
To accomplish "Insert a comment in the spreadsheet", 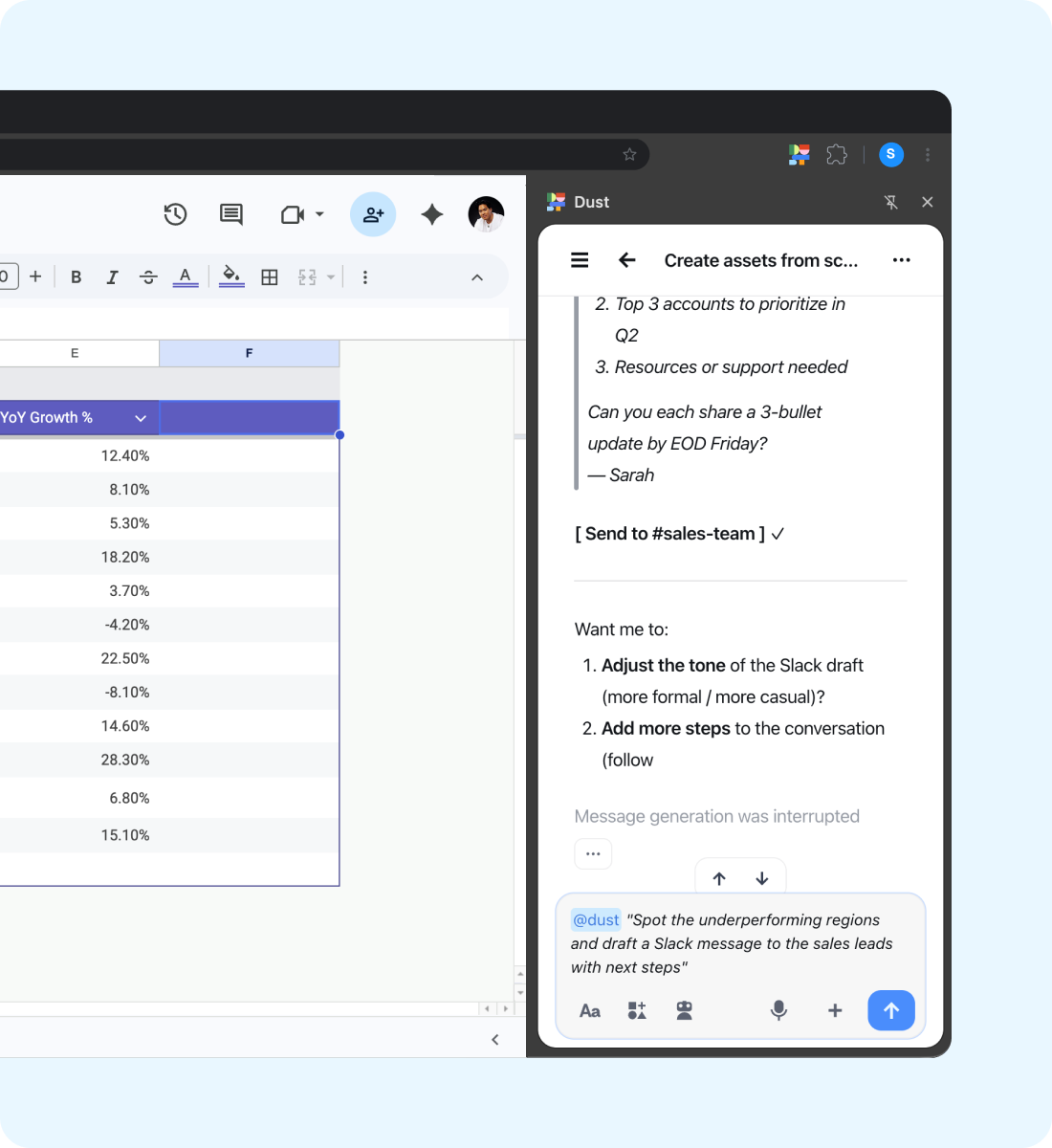I will pyautogui.click(x=230, y=214).
